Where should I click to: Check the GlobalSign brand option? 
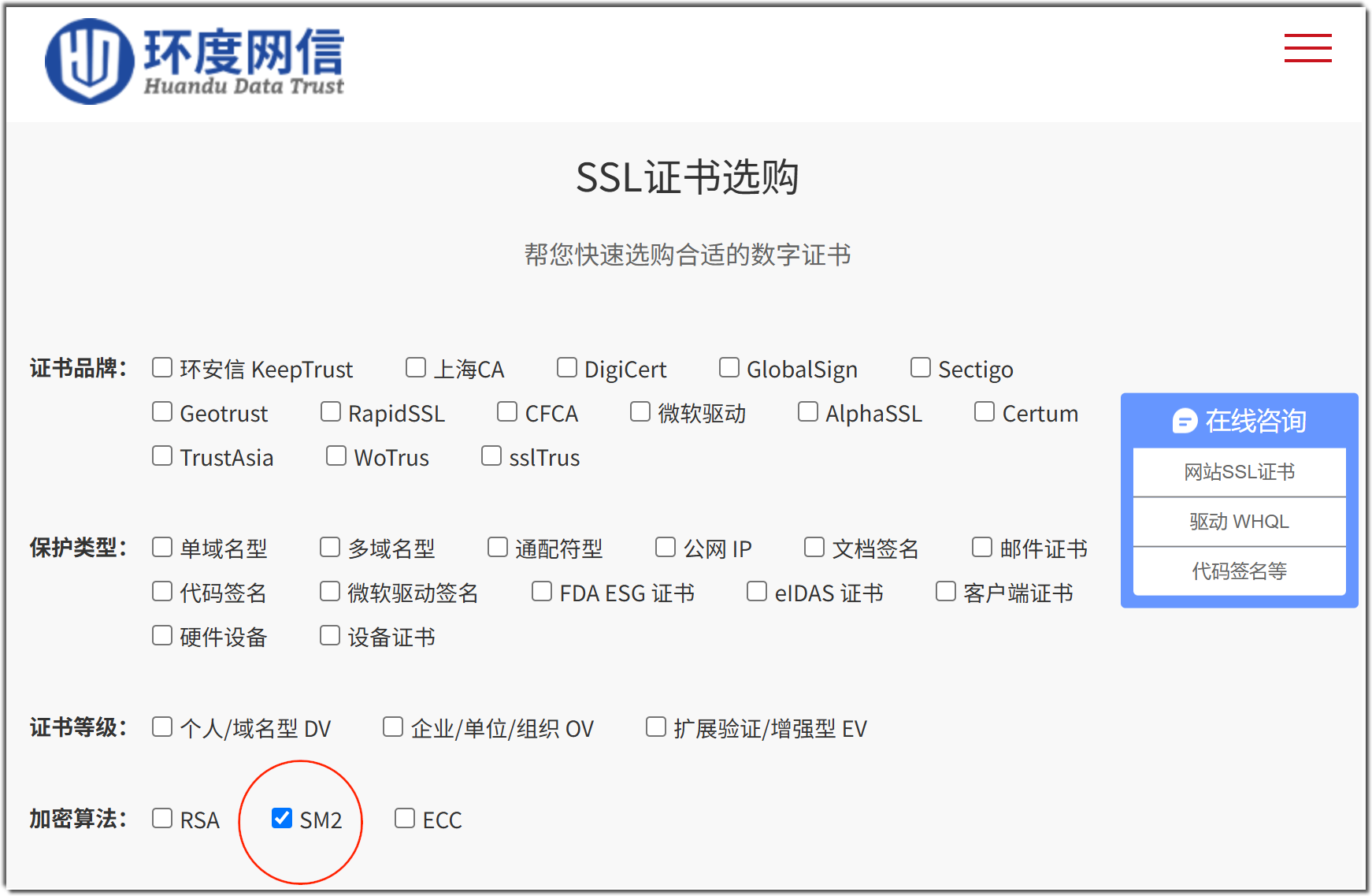(x=728, y=366)
